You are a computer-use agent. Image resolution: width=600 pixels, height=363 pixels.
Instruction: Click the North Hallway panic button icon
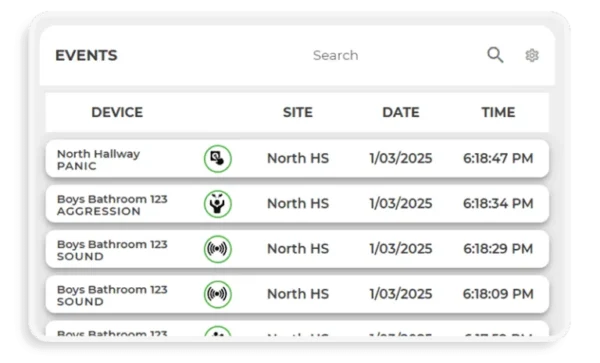click(218, 158)
